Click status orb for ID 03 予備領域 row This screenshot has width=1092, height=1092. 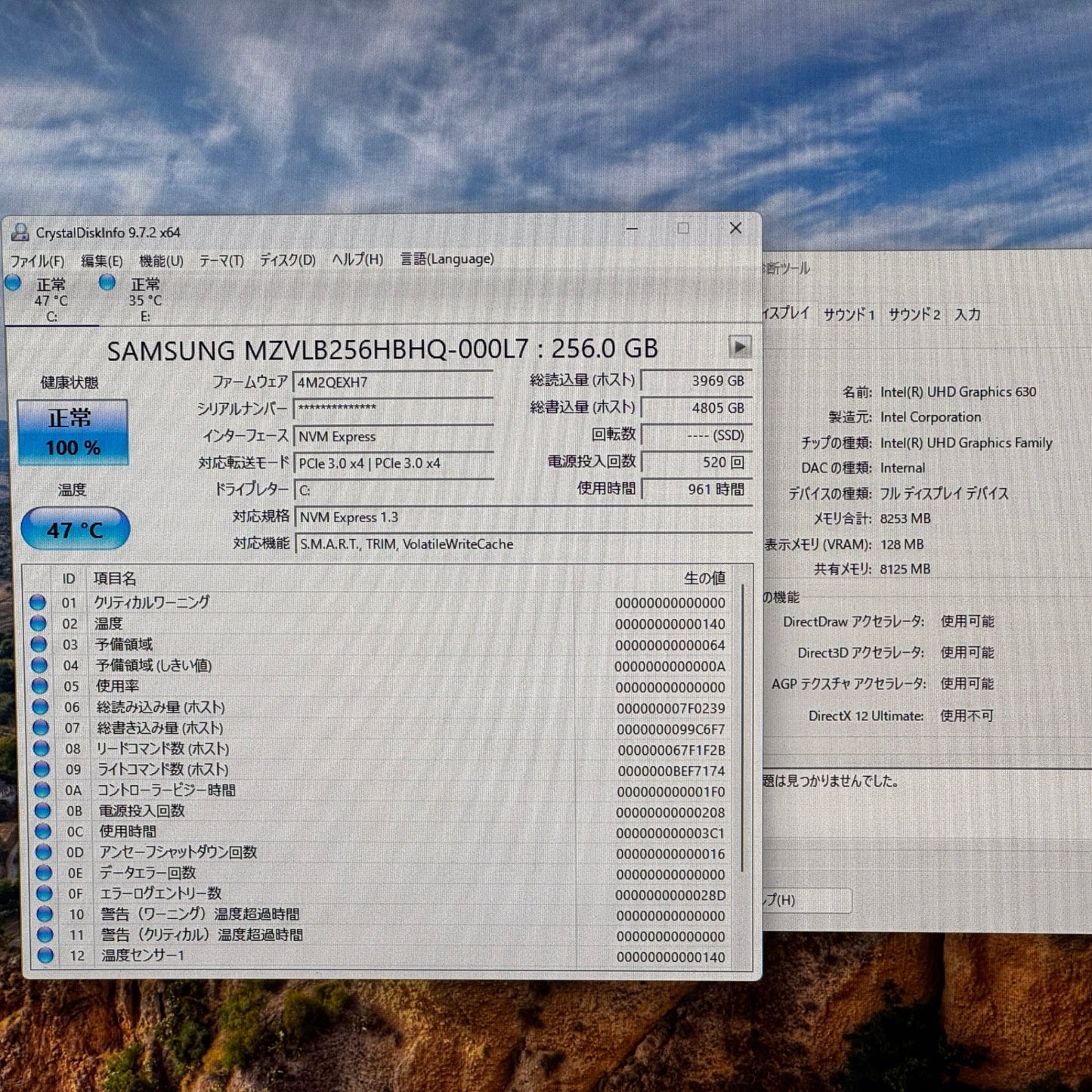(x=39, y=645)
